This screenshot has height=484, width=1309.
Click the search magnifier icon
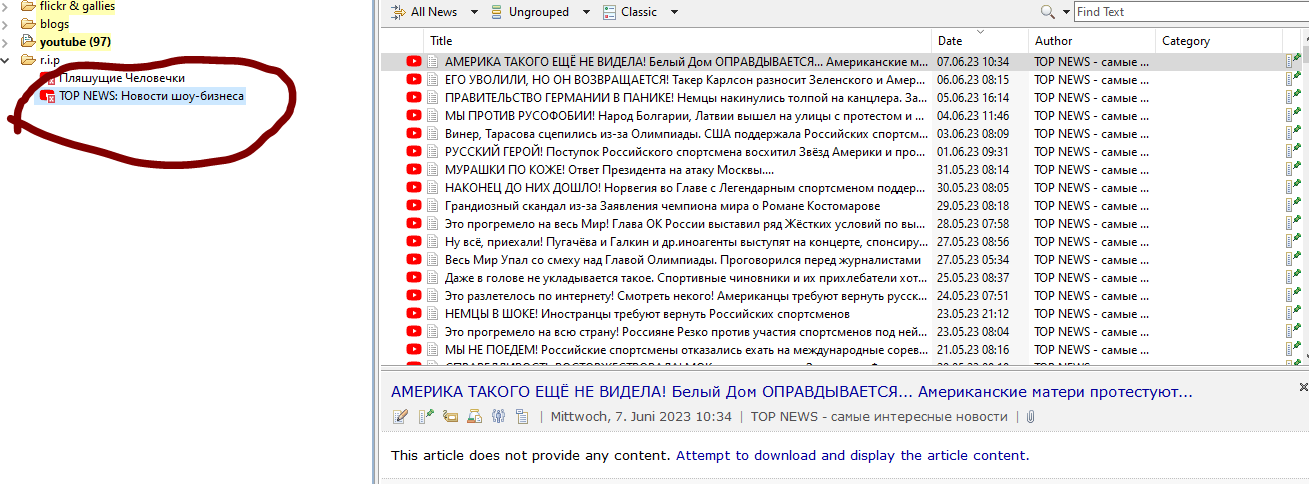tap(1047, 12)
